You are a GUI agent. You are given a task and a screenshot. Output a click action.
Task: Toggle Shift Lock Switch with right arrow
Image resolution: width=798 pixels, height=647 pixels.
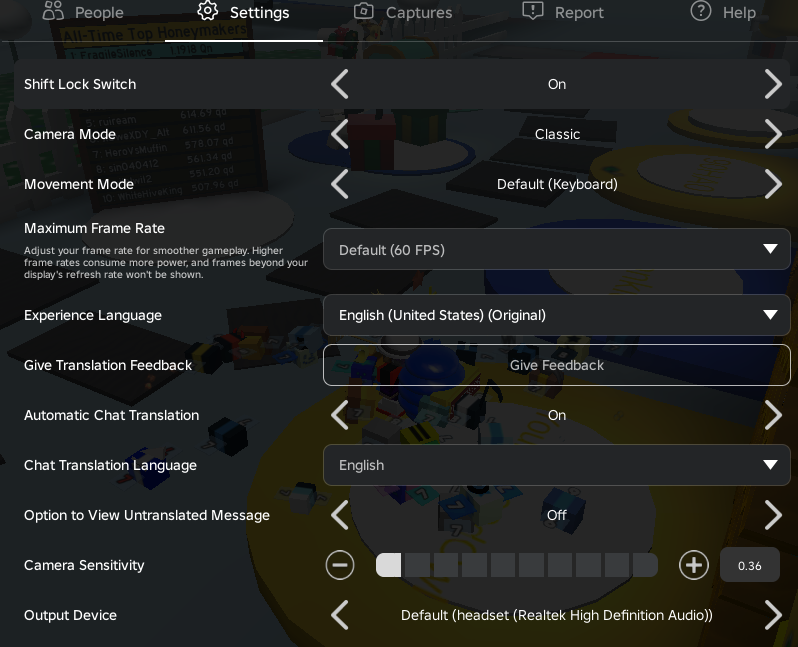(x=773, y=84)
